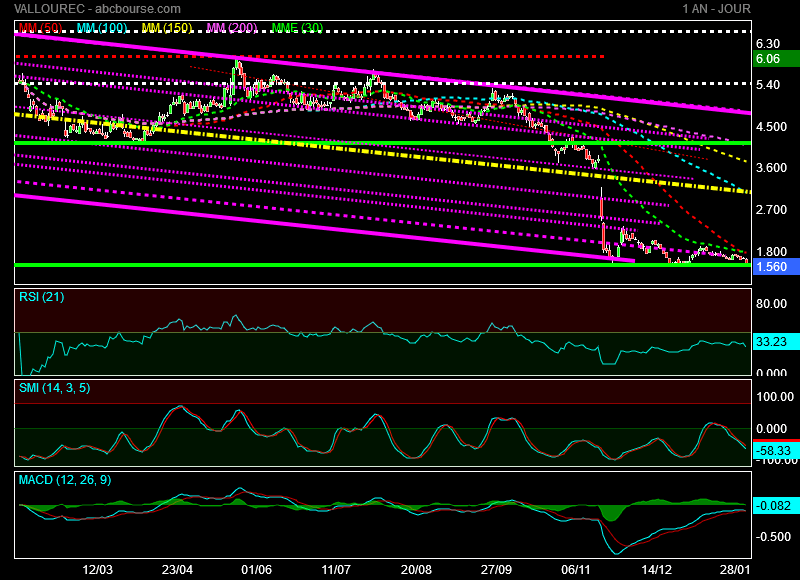Click the 4.50 price axis label
This screenshot has width=800, height=580.
pyautogui.click(x=770, y=127)
